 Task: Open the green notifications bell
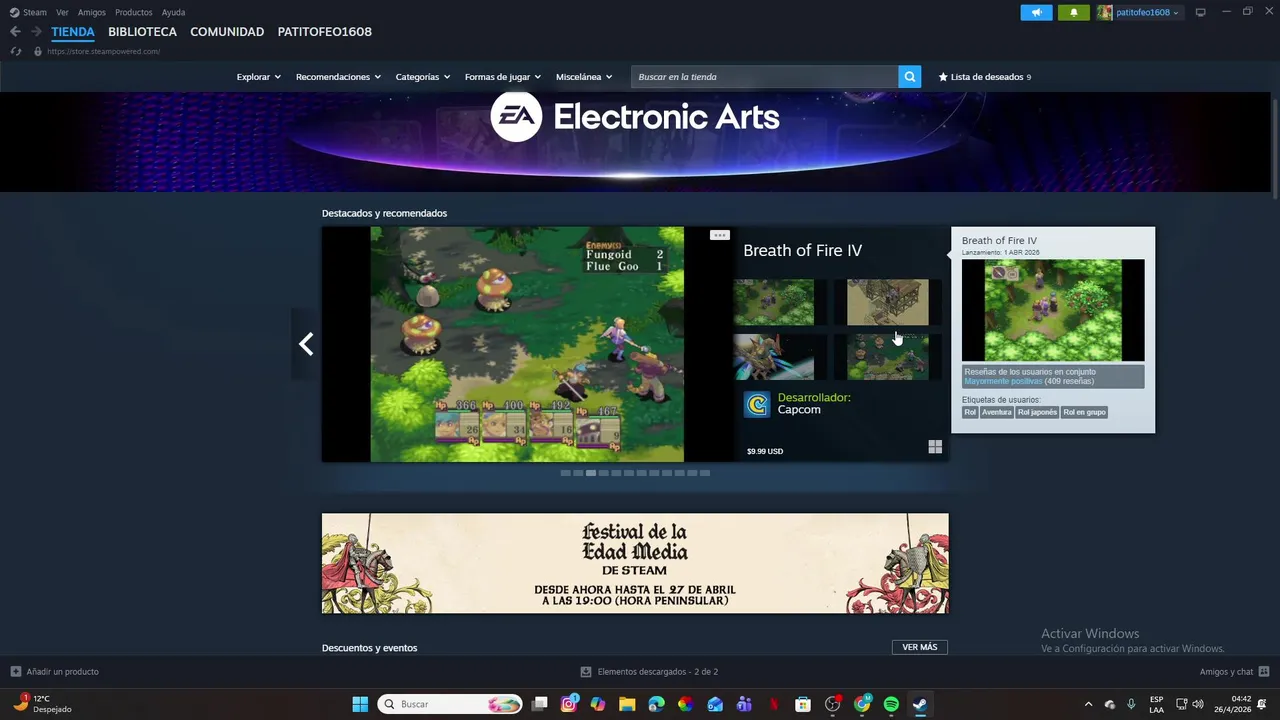pyautogui.click(x=1074, y=12)
